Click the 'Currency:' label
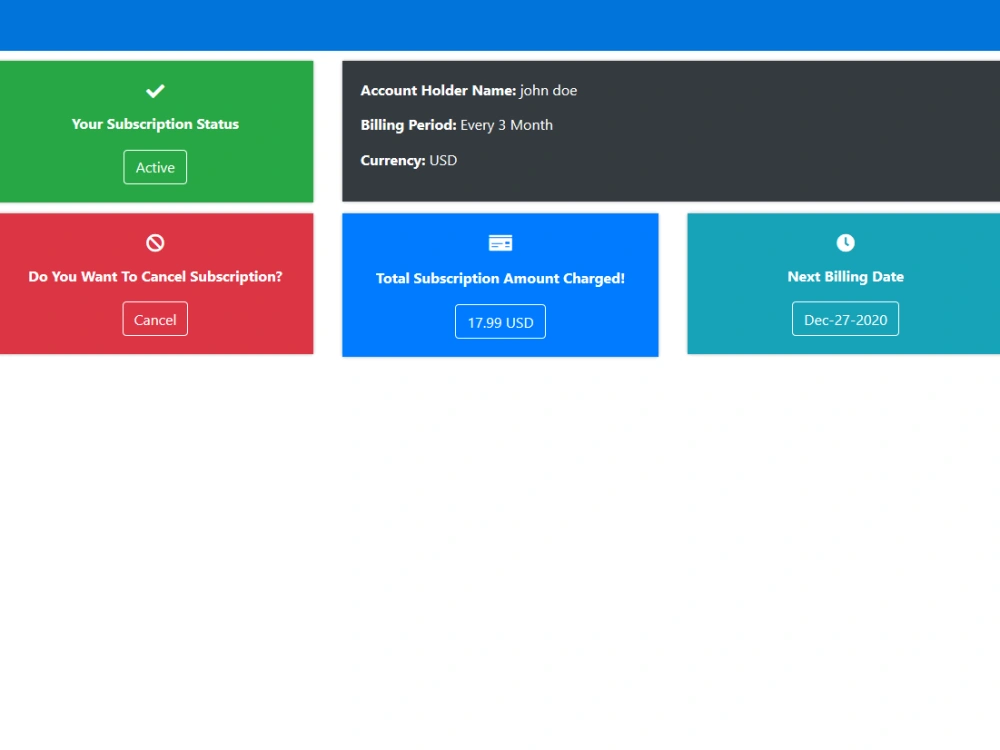Image resolution: width=1000 pixels, height=750 pixels. pyautogui.click(x=393, y=160)
